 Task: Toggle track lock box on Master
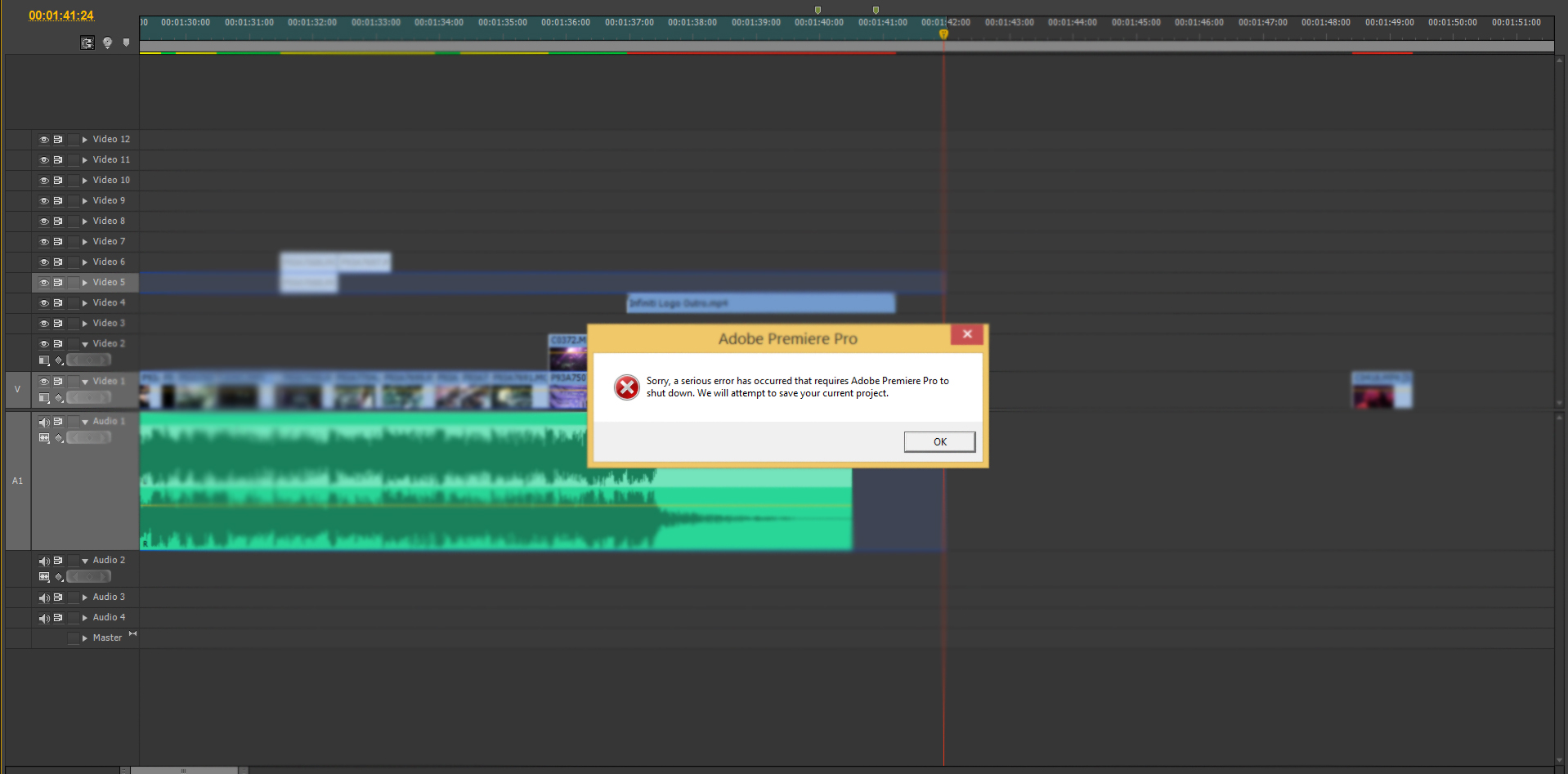coord(74,638)
